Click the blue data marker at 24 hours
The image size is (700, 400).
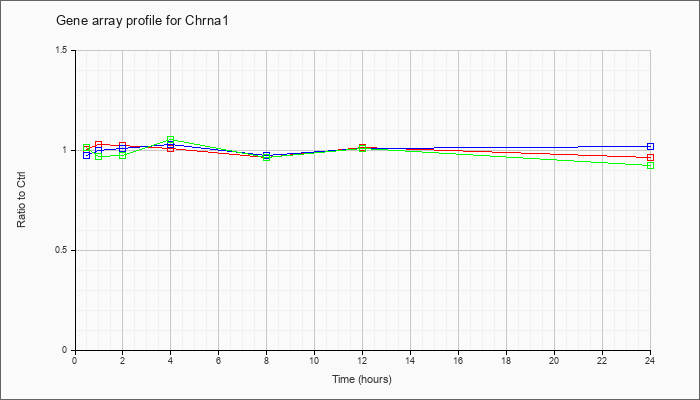click(650, 146)
